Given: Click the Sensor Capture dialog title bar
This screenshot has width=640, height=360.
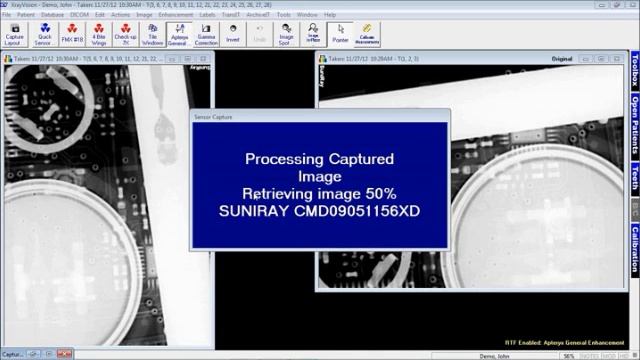Looking at the screenshot, I should [320, 117].
